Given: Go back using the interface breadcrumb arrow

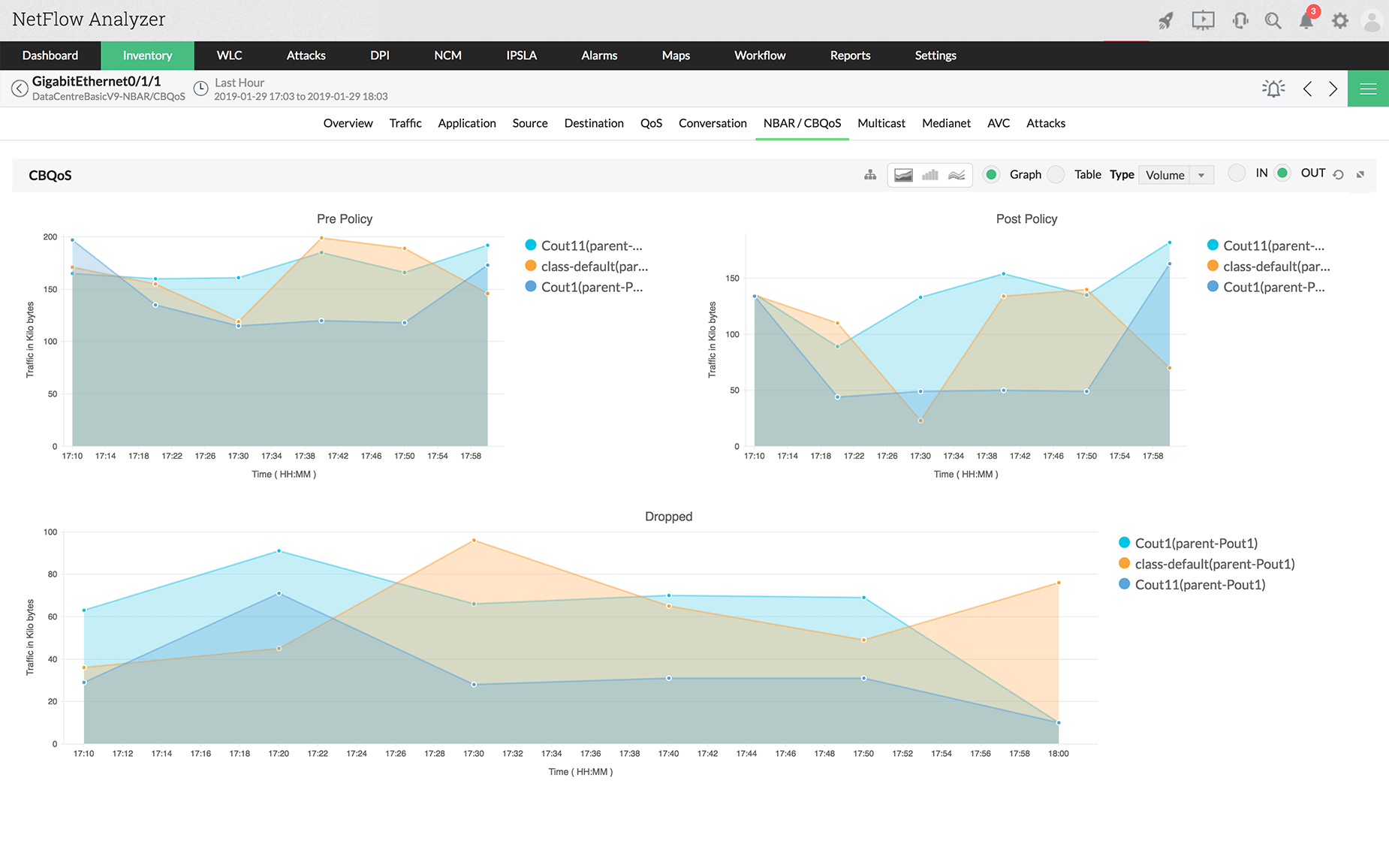Looking at the screenshot, I should (x=20, y=88).
